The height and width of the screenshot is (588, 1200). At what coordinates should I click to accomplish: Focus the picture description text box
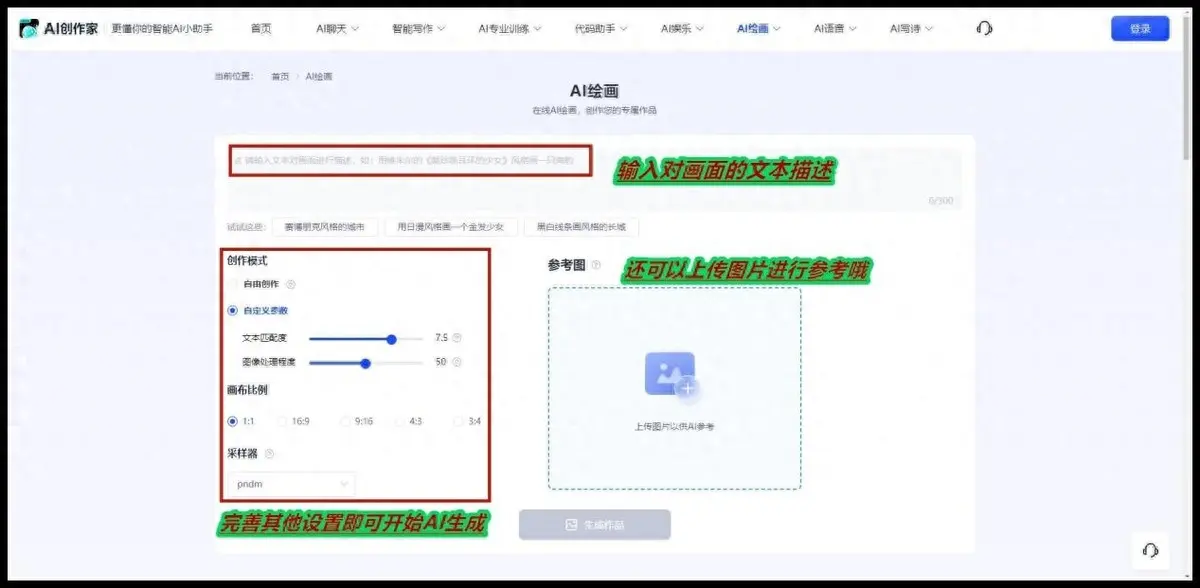594,179
